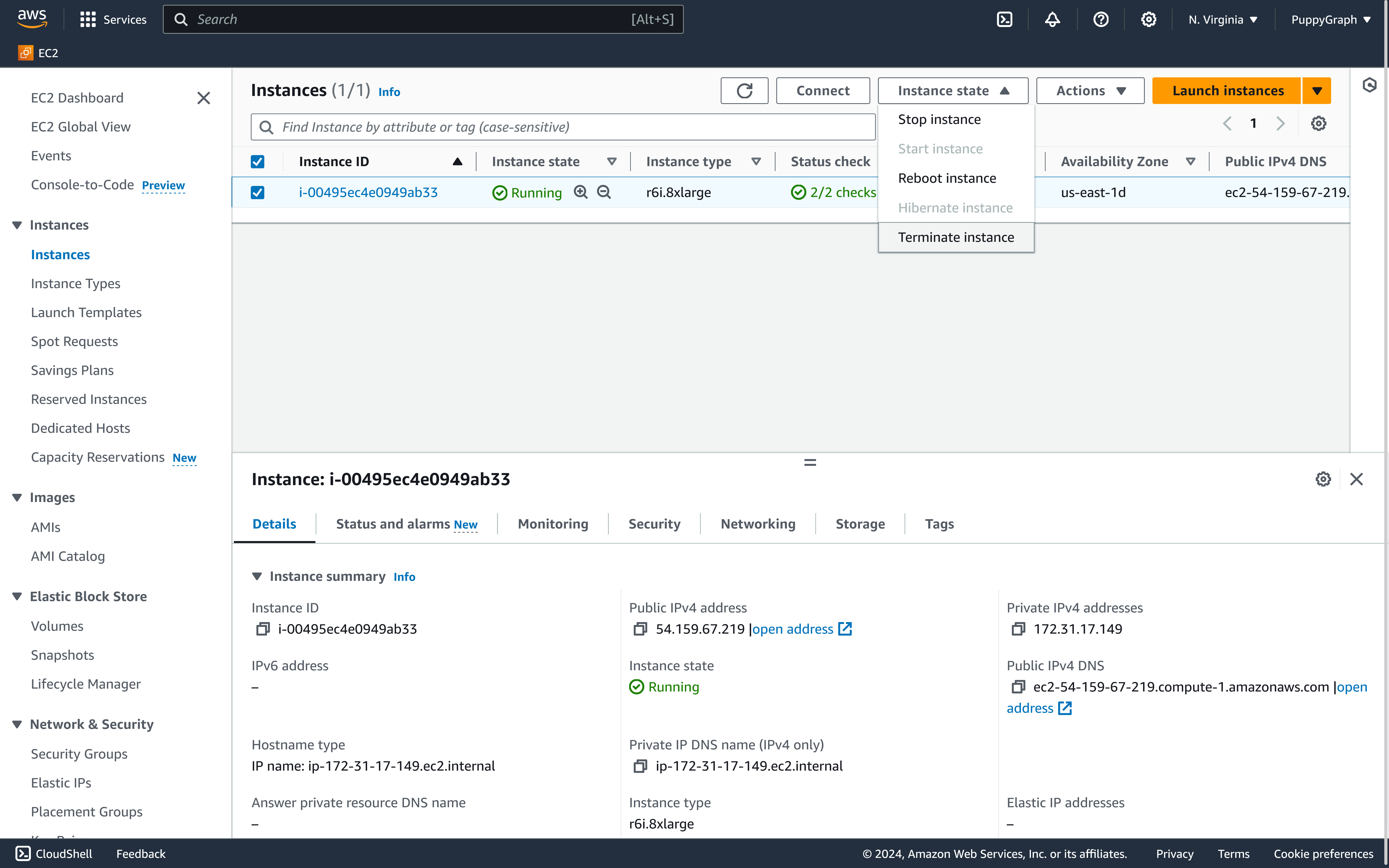Switch to Status and alarms tab

tap(406, 524)
